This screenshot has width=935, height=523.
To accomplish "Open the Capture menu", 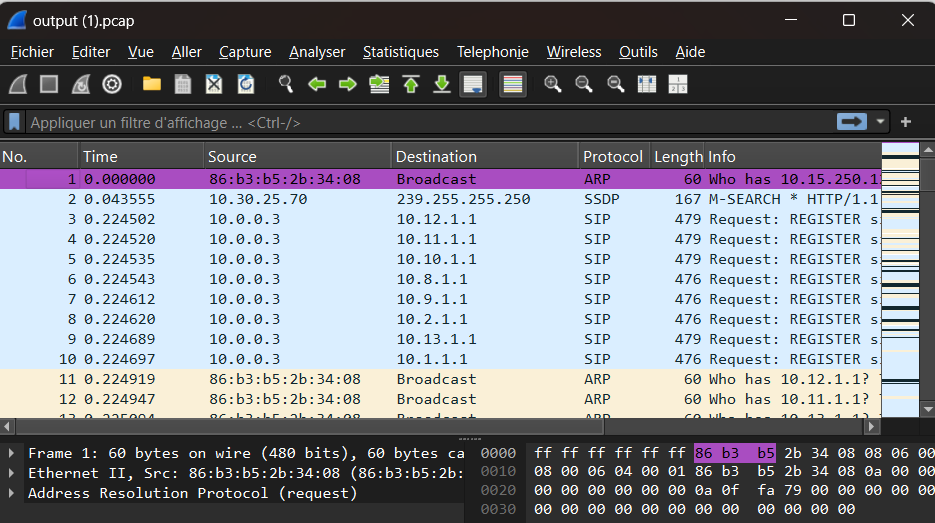I will coord(245,52).
